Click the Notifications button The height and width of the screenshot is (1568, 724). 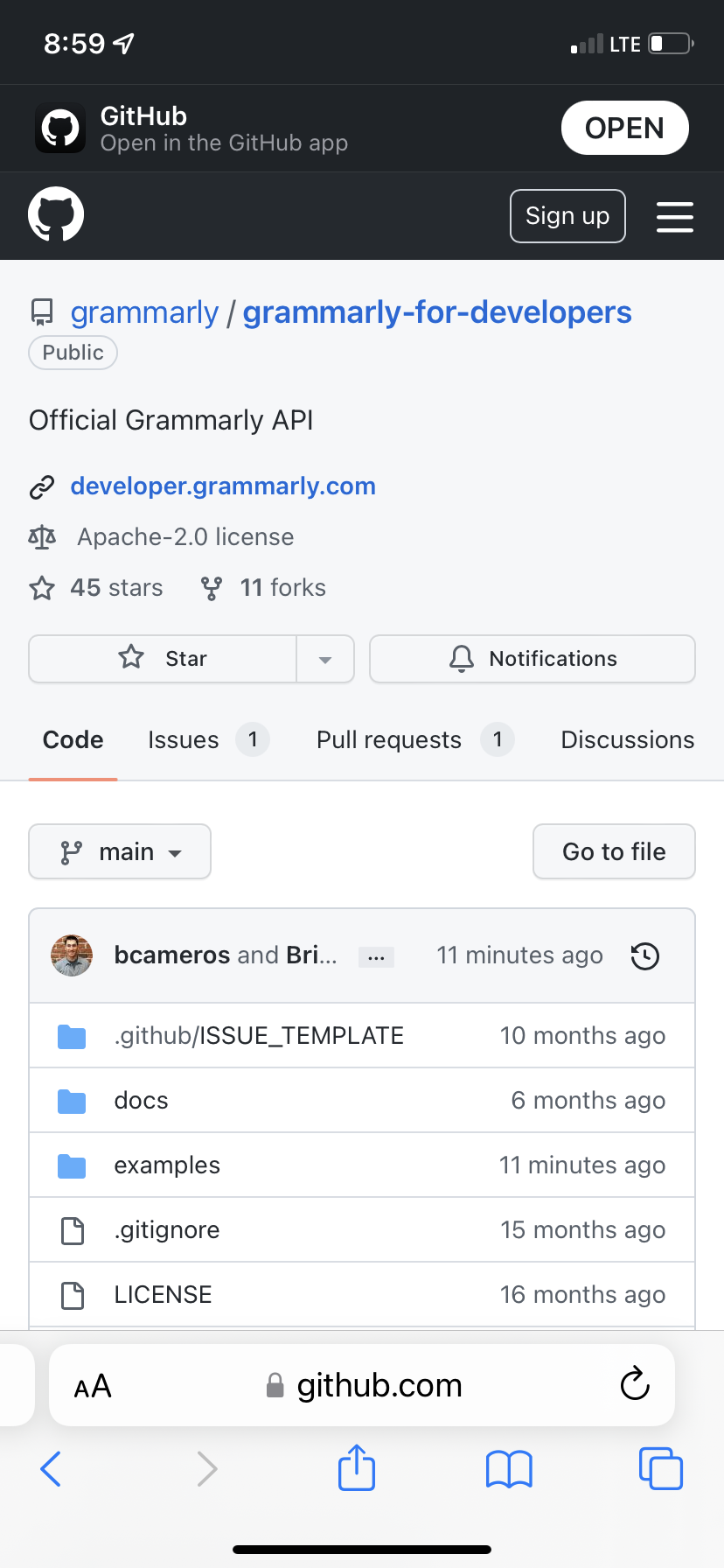(x=533, y=659)
